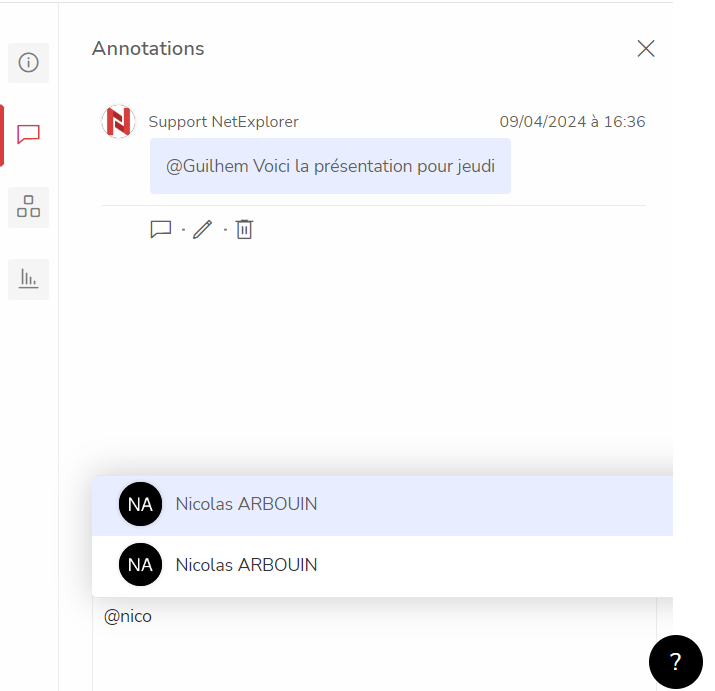Click the Support NetExplorer author name

coord(223,122)
